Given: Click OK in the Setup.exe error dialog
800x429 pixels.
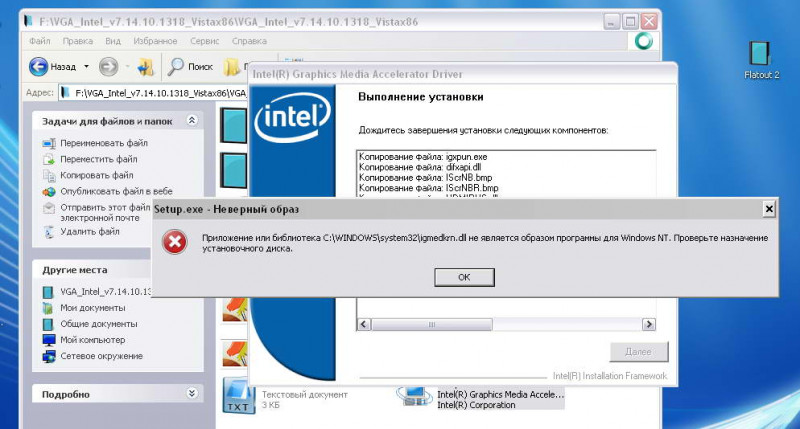Looking at the screenshot, I should [464, 277].
